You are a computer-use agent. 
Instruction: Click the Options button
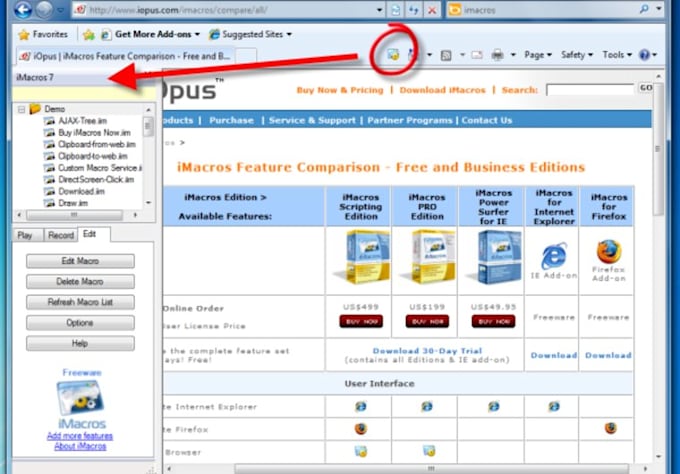(80, 323)
